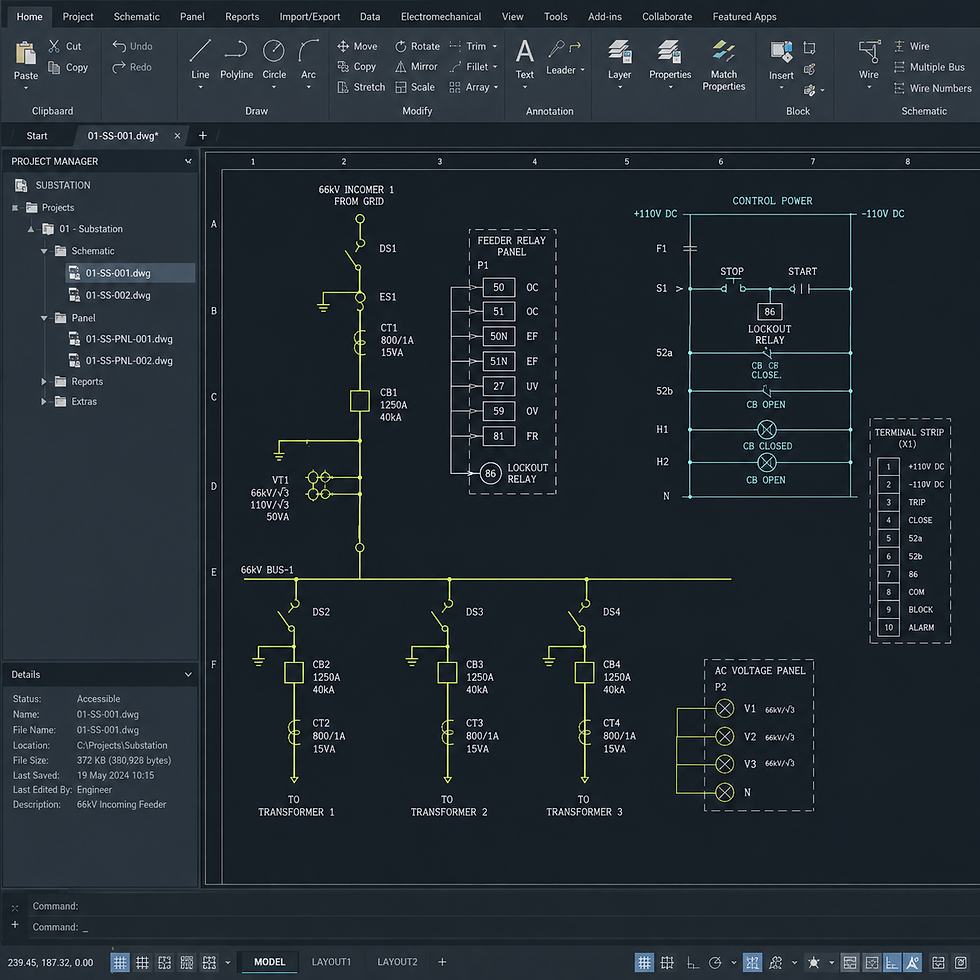
Task: Select the CB1 breaker symbol in drawing
Action: point(359,401)
